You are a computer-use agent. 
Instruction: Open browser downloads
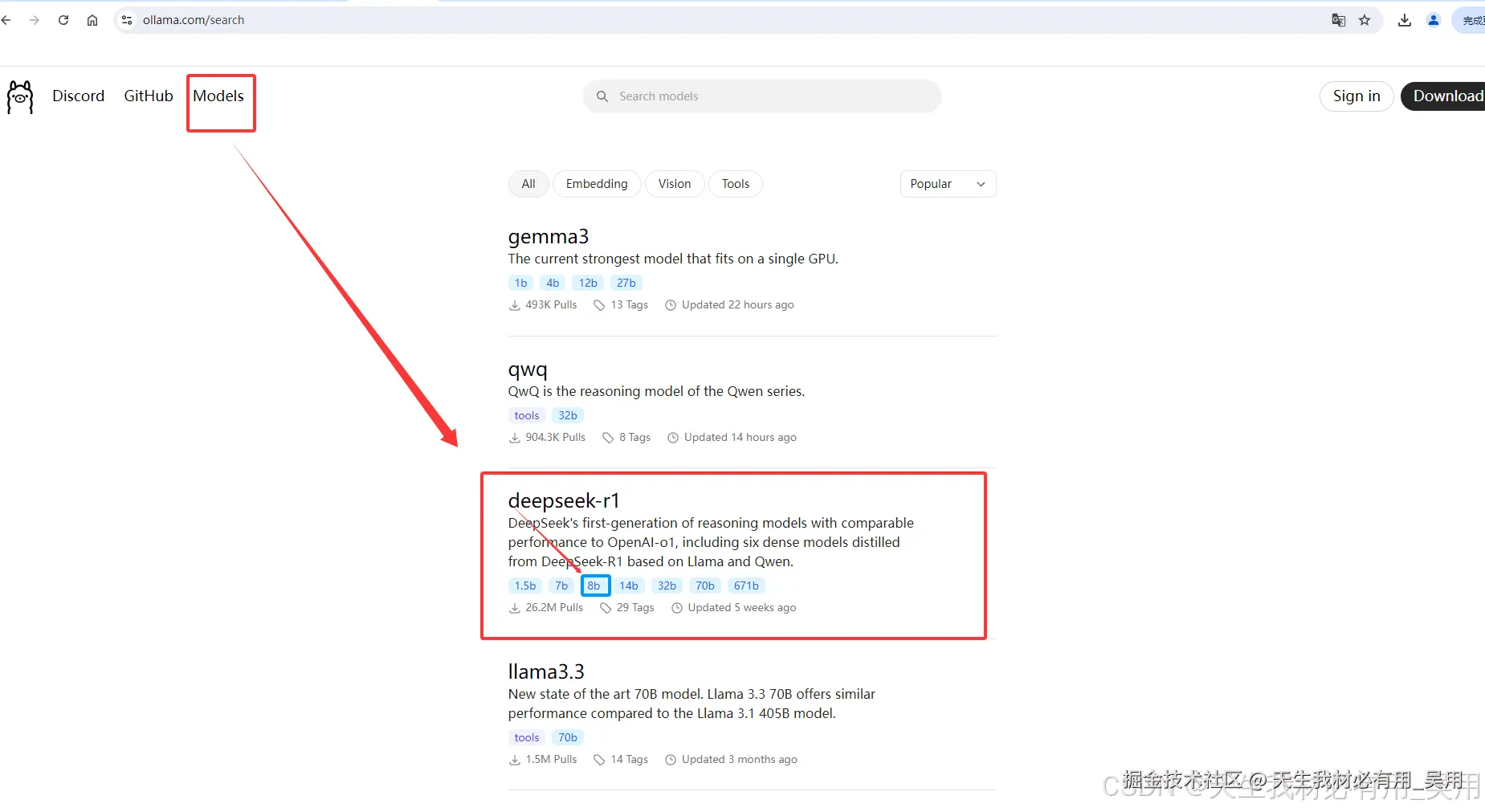(1404, 20)
